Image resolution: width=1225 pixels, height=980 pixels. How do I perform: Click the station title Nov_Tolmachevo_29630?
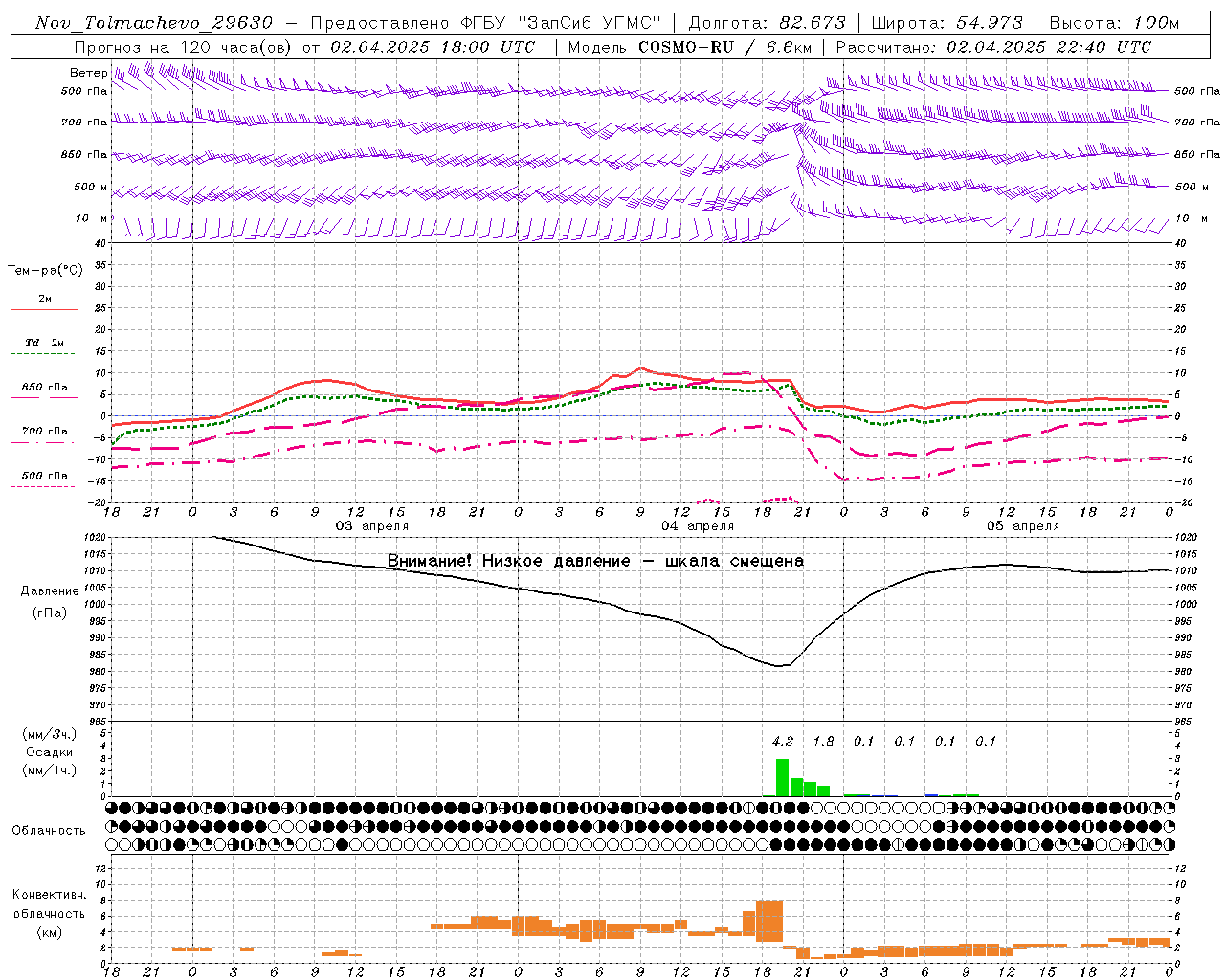point(153,23)
